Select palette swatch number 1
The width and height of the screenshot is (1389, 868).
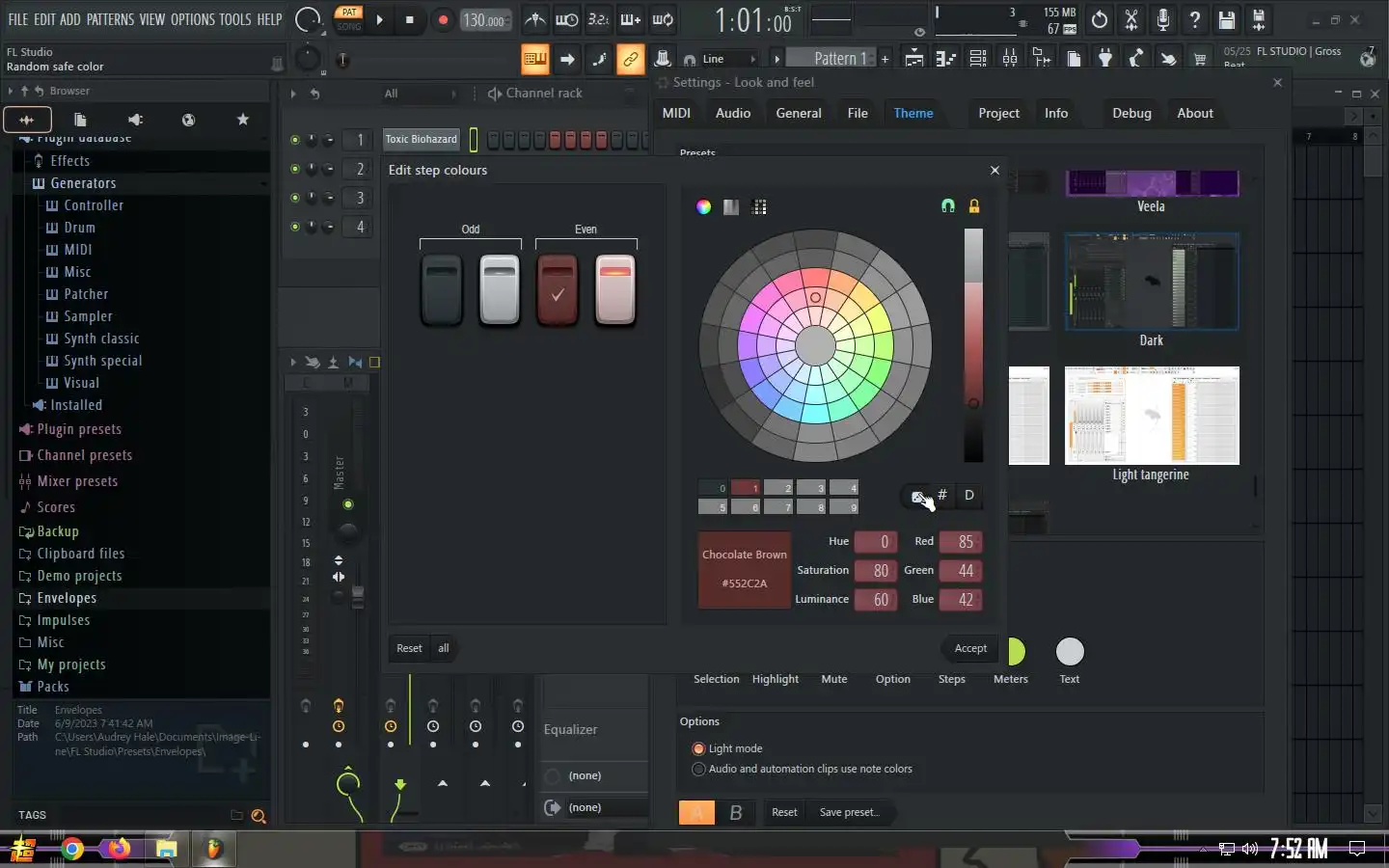(x=746, y=488)
